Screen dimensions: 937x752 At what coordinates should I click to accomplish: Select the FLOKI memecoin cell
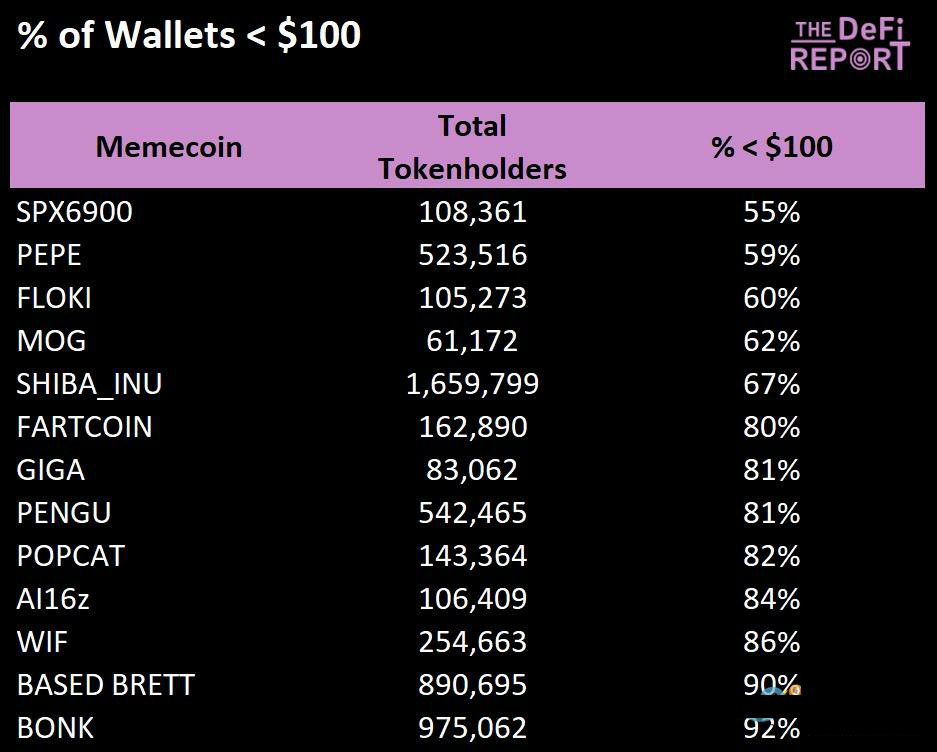(55, 298)
